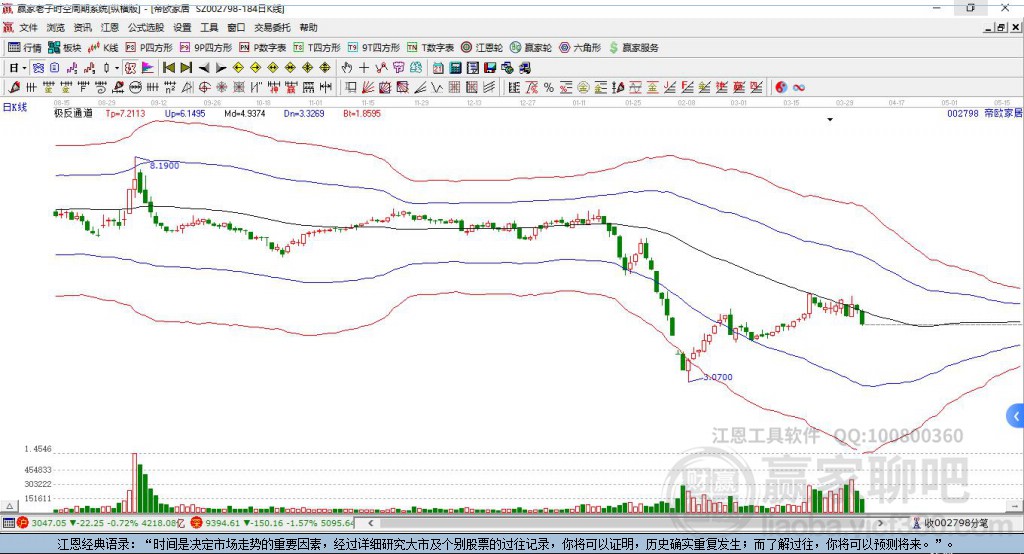Image resolution: width=1024 pixels, height=554 pixels.
Task: Open the 帮助 menu
Action: pyautogui.click(x=308, y=27)
